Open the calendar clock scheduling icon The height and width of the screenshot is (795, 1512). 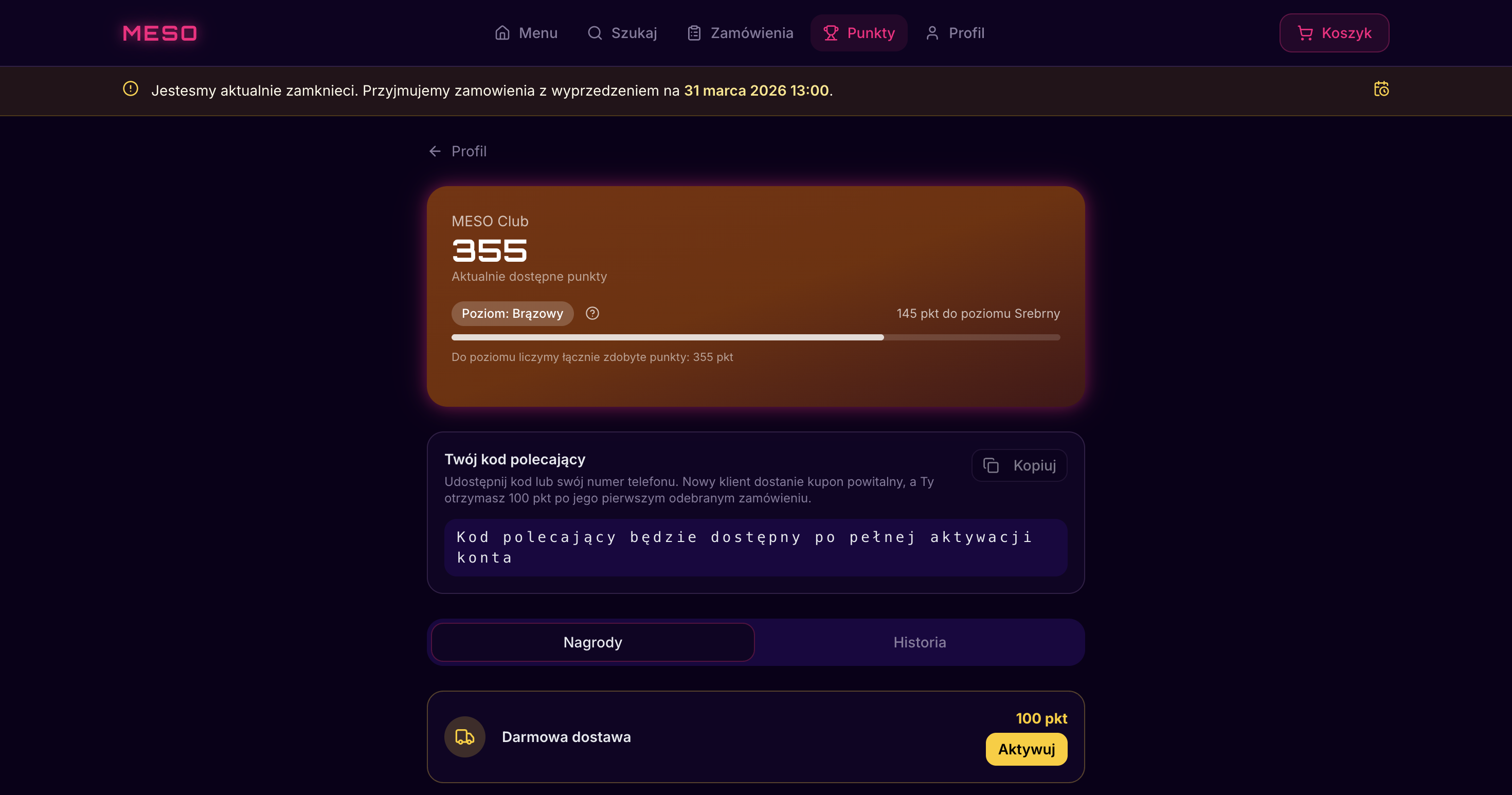[1381, 89]
